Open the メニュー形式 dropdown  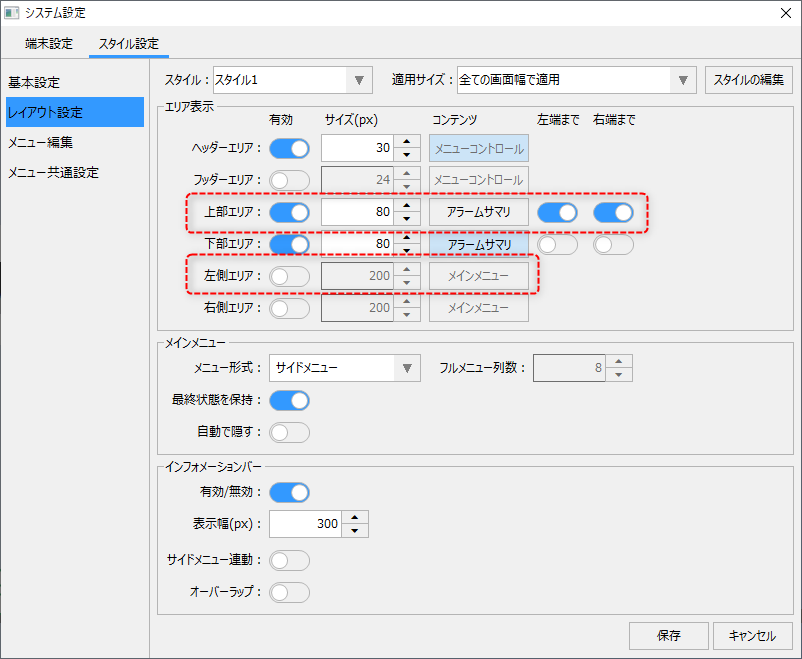[x=406, y=368]
